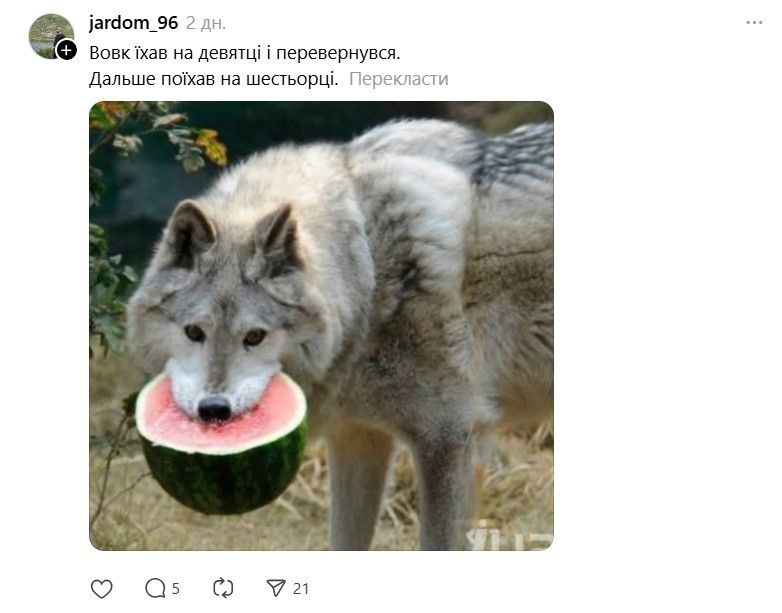Click the jardom_96 username

[133, 23]
